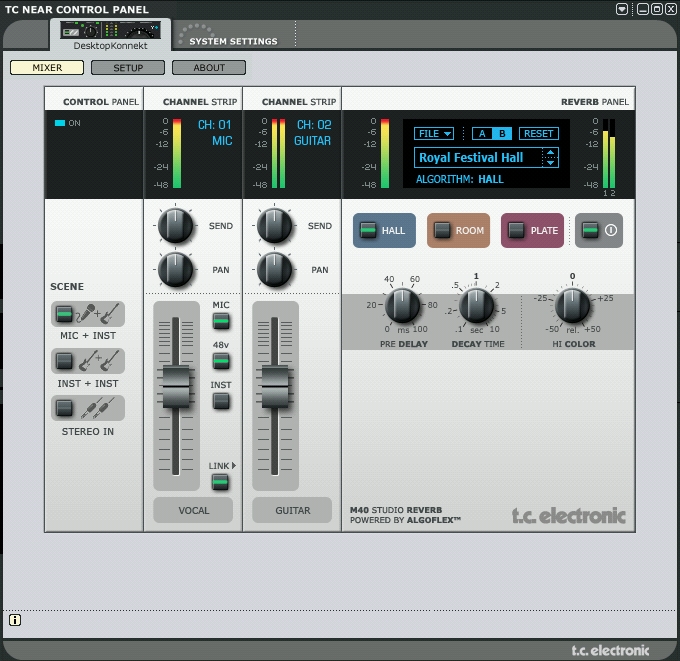Open the DesktopKonnekt device tab

tap(110, 36)
